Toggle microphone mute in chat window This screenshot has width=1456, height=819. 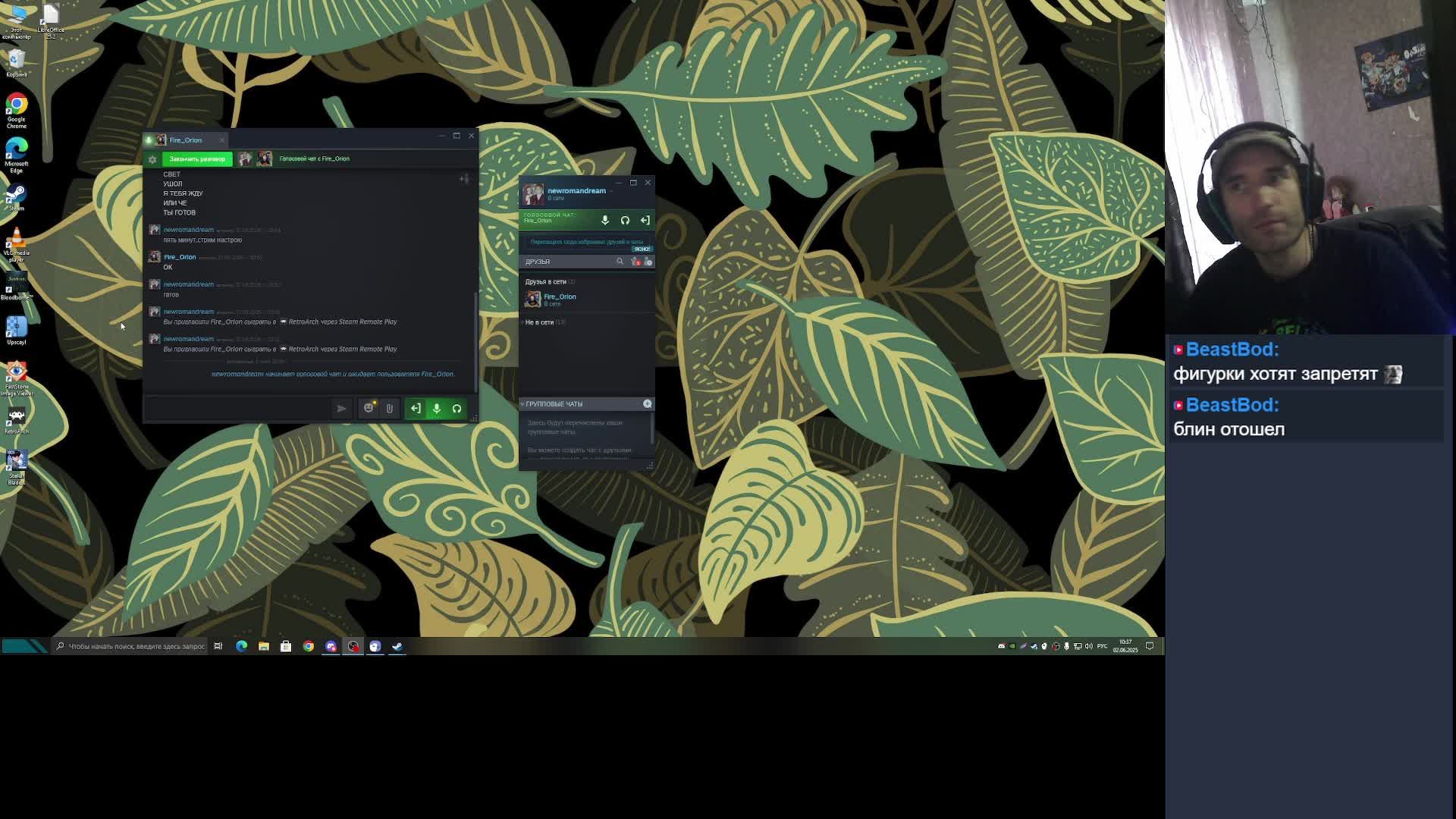[x=436, y=409]
